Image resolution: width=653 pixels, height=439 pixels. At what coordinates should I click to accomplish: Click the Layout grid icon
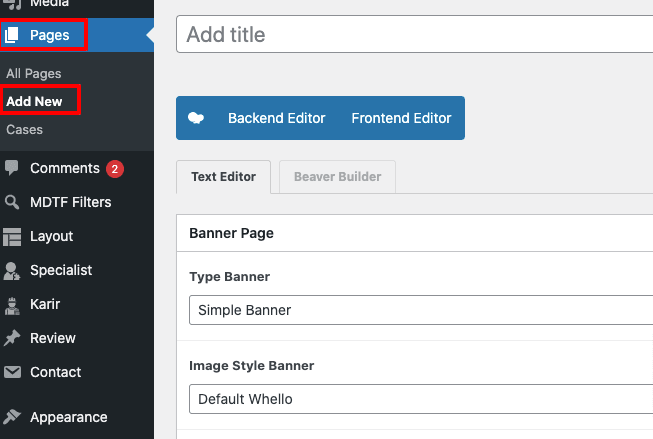tap(13, 236)
